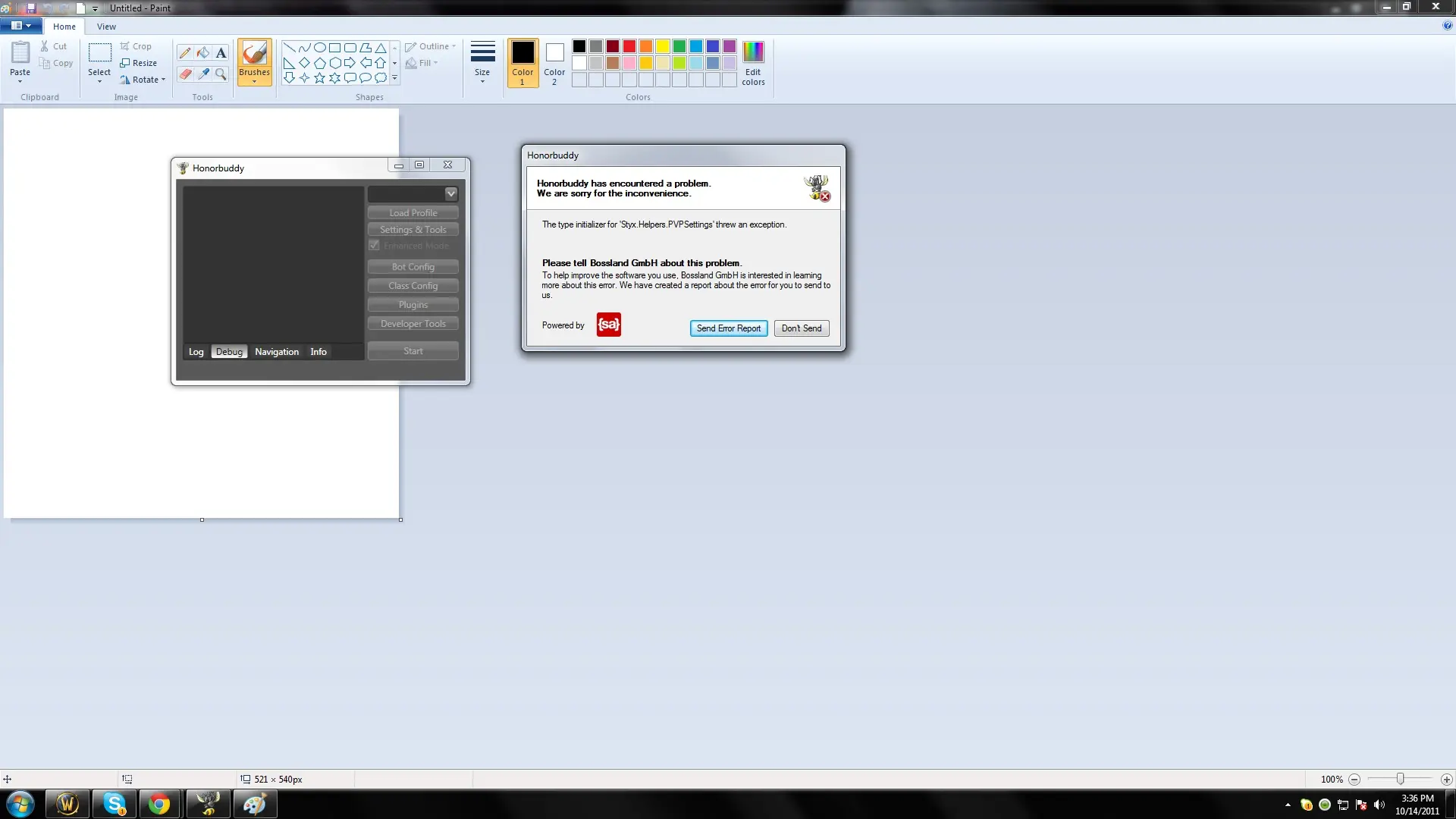Click the Paste clipboard icon
This screenshot has width=1456, height=819.
coord(20,54)
